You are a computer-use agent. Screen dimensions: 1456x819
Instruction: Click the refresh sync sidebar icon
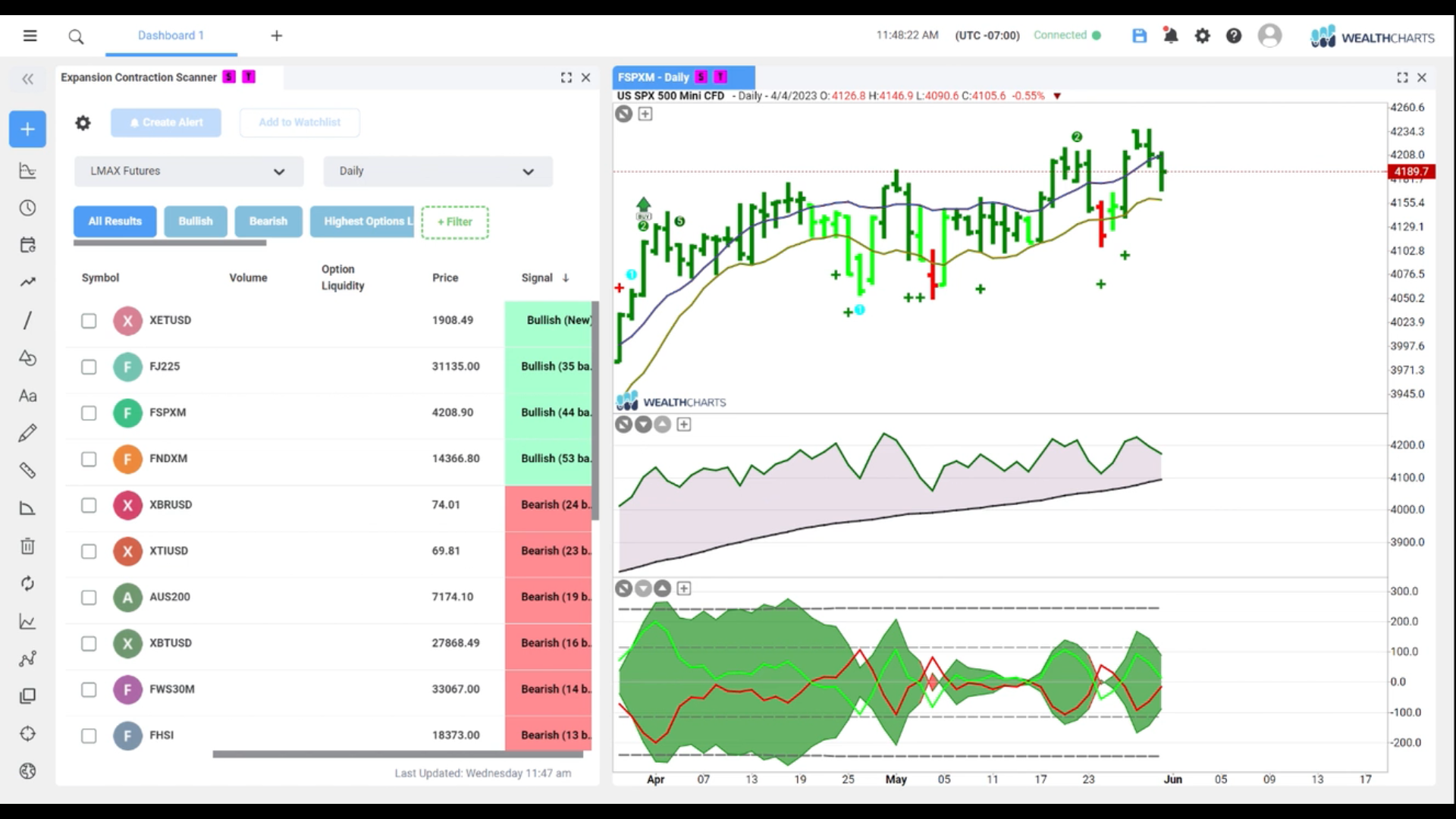(27, 583)
